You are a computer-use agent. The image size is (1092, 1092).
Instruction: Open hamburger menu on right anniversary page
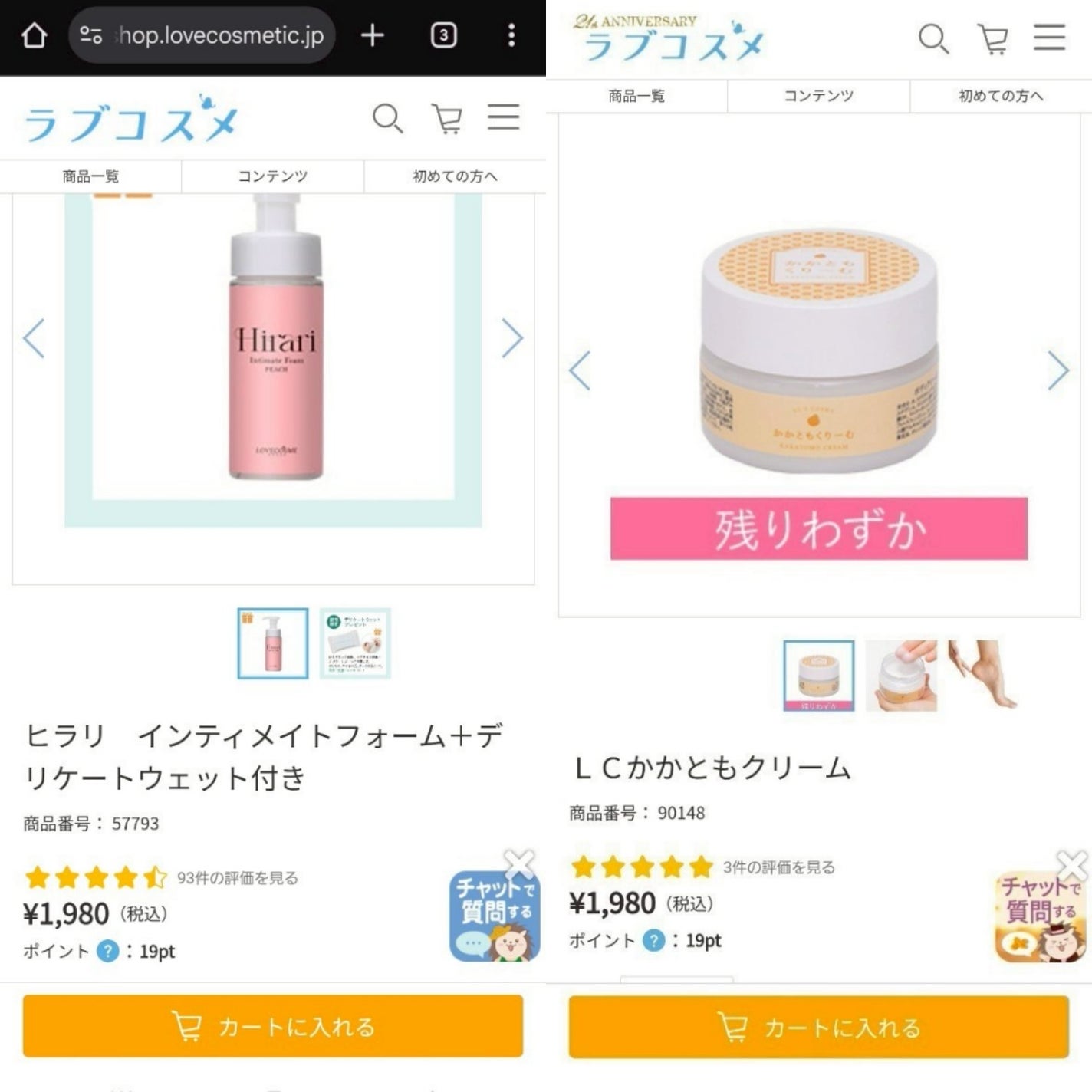[x=1050, y=37]
